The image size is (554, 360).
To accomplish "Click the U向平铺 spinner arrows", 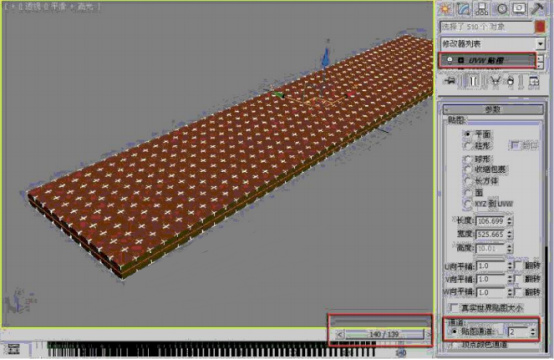I will 510,266.
